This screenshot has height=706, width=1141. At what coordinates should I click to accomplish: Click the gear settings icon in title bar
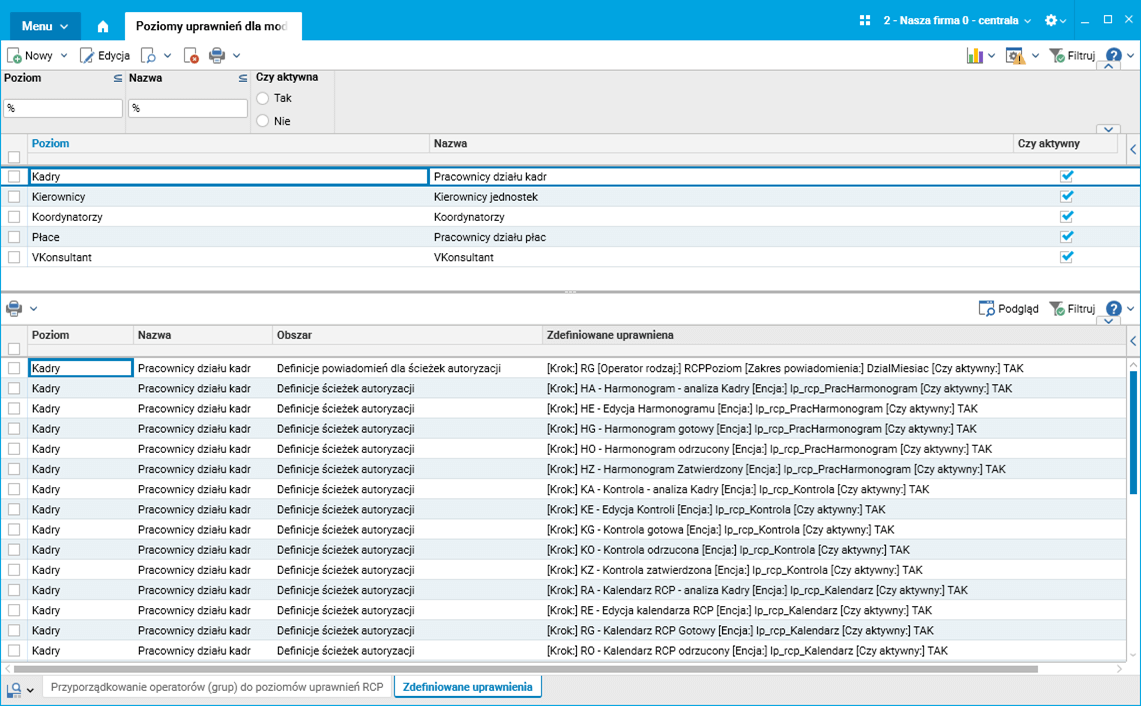pos(1051,21)
